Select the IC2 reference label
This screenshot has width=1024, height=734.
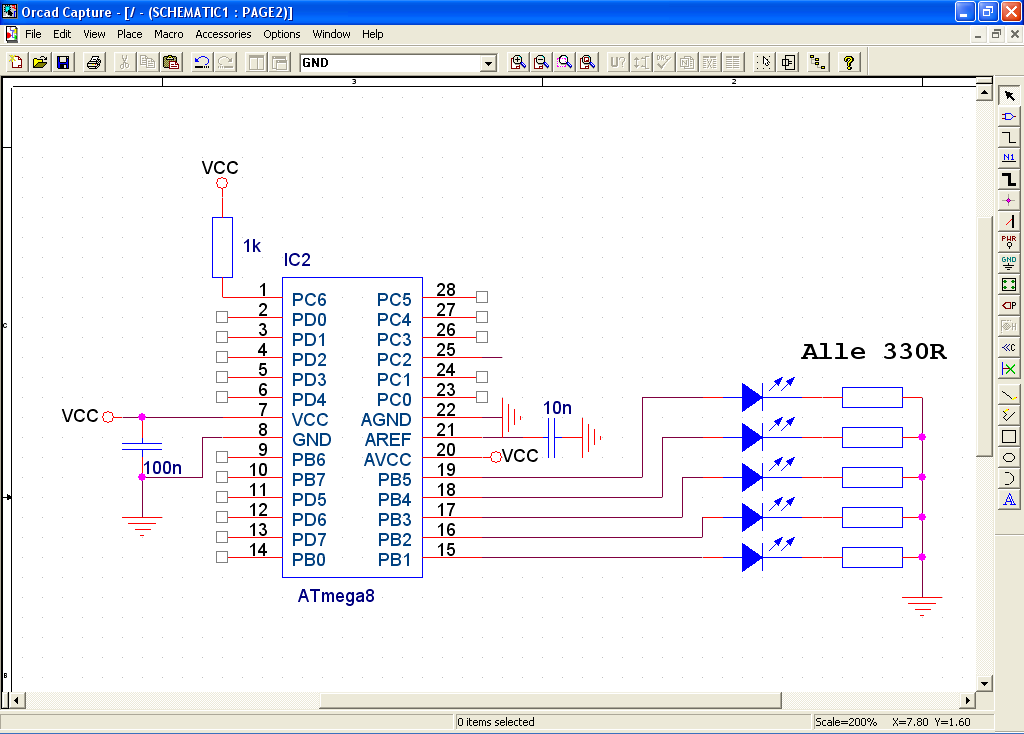[x=297, y=260]
